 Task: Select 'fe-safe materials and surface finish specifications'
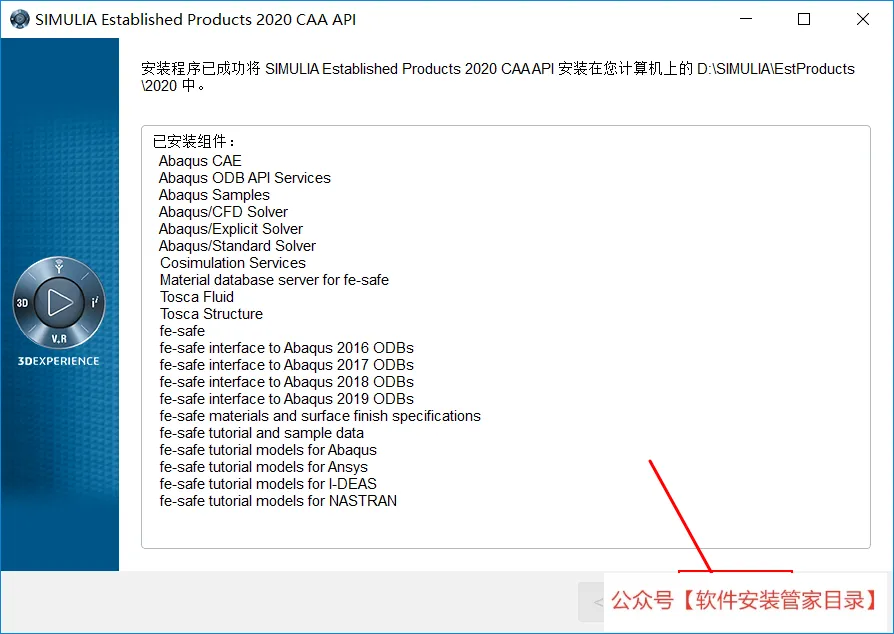[320, 416]
